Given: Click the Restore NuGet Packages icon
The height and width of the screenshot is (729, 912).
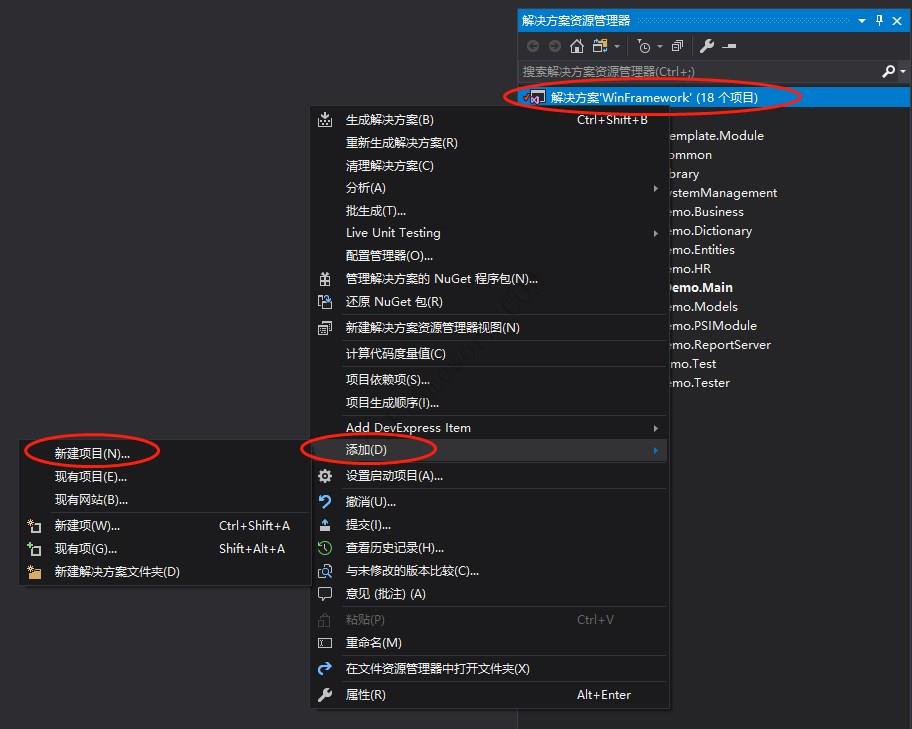Looking at the screenshot, I should tap(325, 302).
